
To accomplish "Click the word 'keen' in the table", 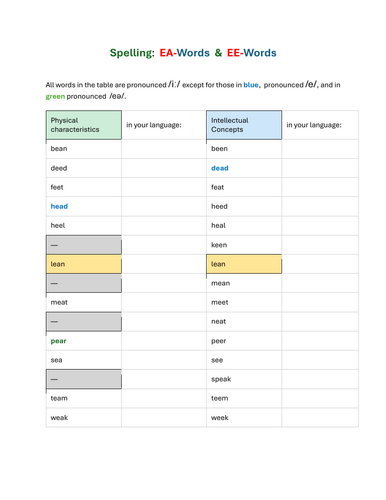I will (219, 245).
